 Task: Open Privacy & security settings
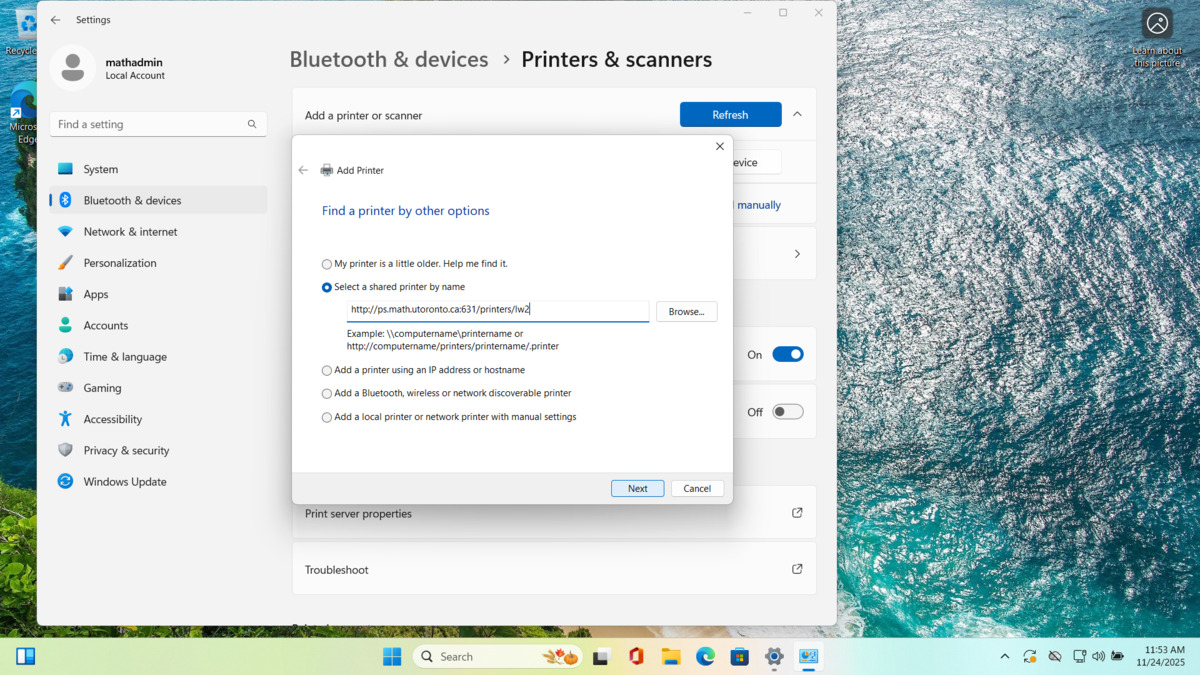pyautogui.click(x=126, y=450)
